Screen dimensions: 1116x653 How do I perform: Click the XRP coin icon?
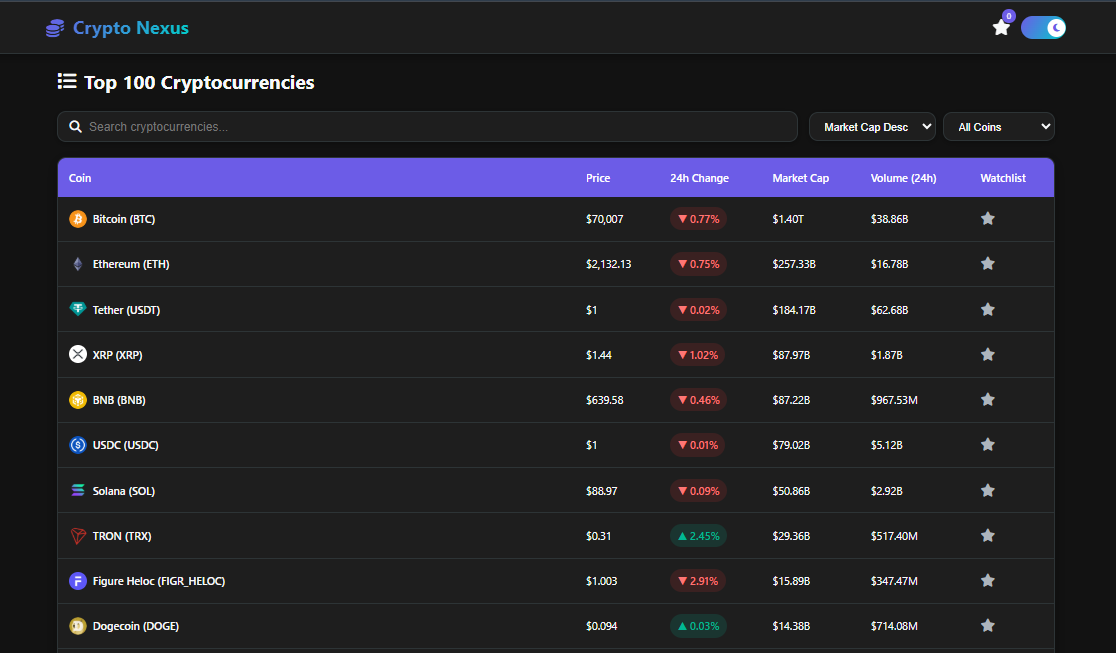click(x=78, y=354)
